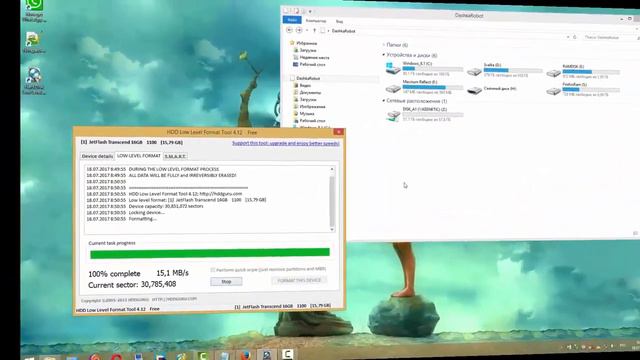Screen dimensions: 640x360
Task: Go up one folder level in Explorer
Action: tap(314, 31)
